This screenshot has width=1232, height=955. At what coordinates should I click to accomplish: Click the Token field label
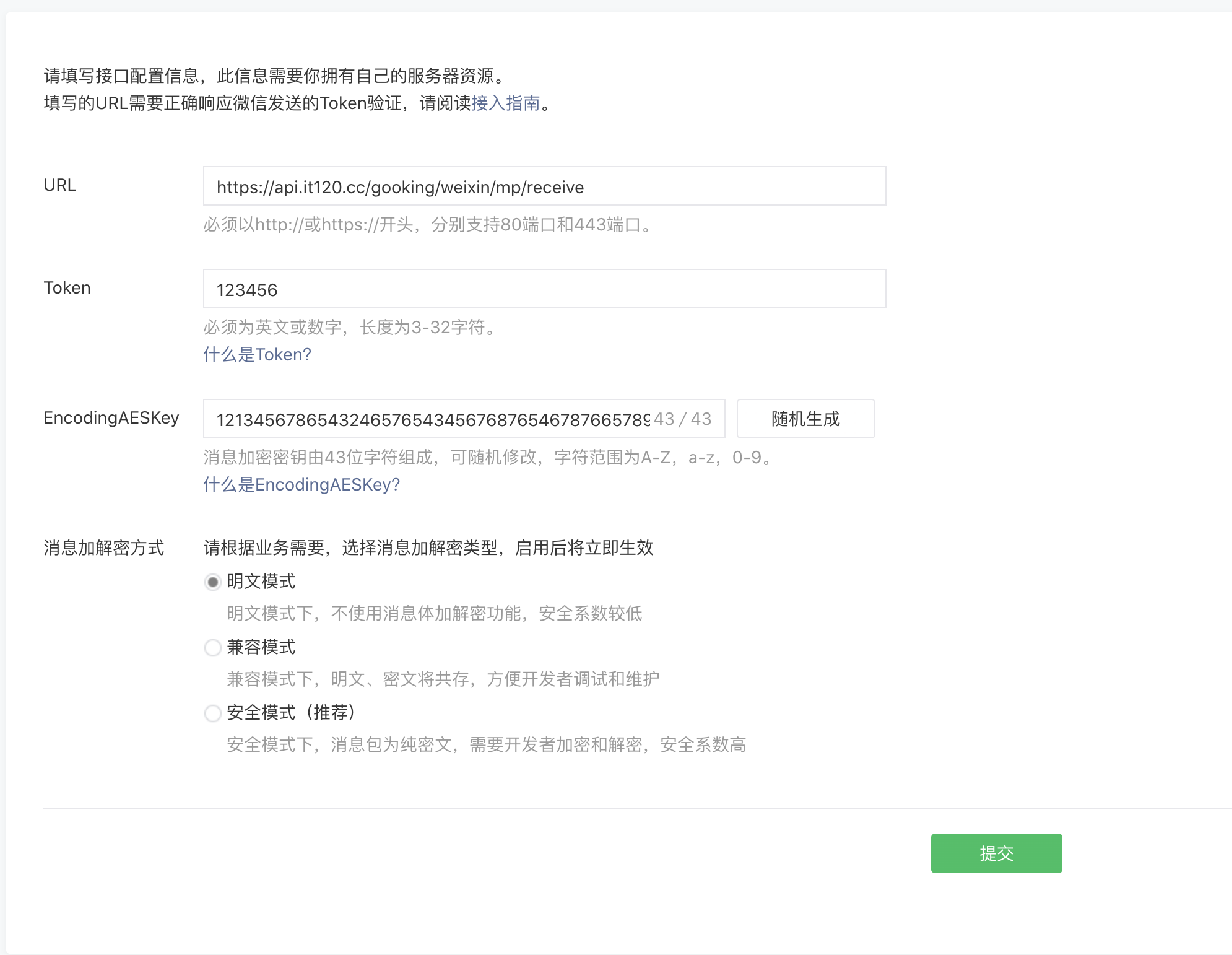pyautogui.click(x=67, y=288)
